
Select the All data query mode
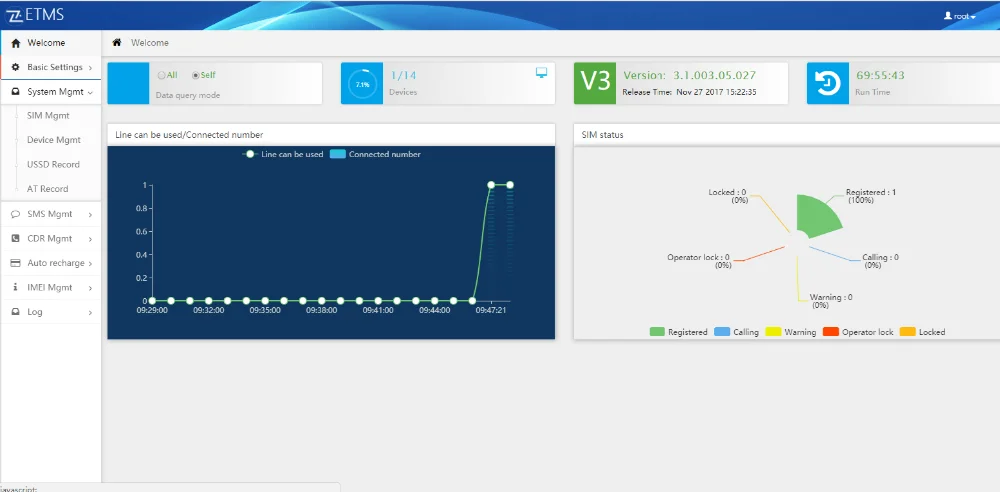click(x=167, y=75)
